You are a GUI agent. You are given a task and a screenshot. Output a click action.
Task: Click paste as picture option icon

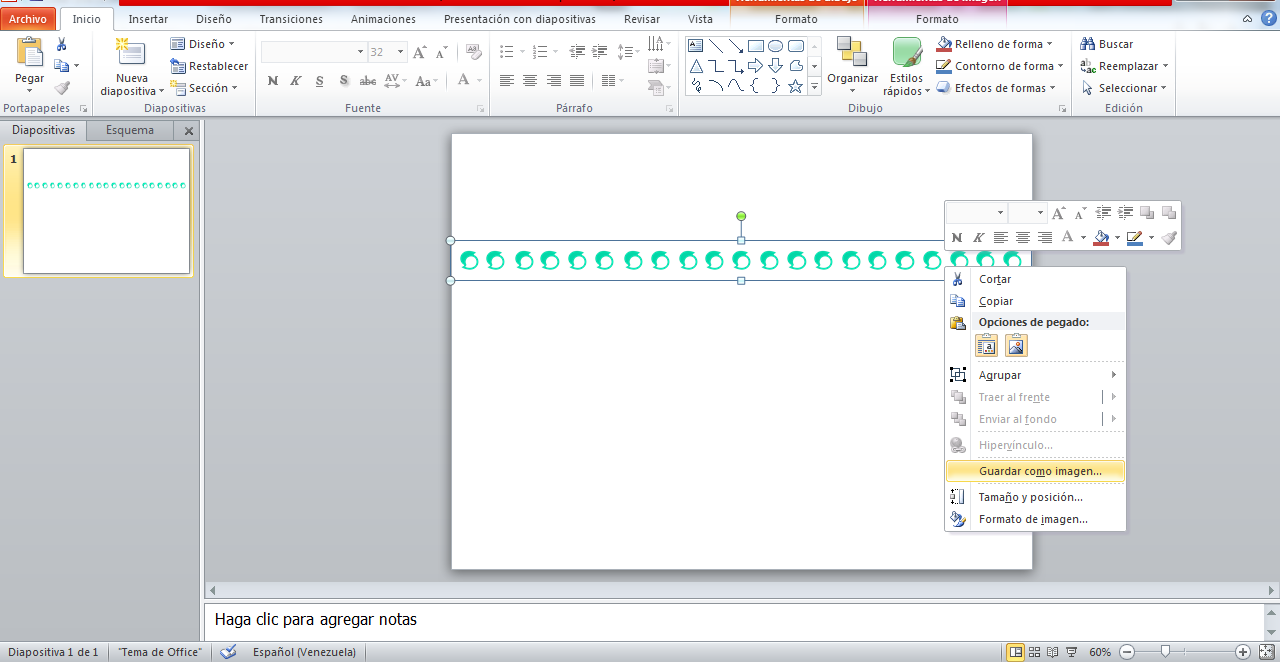1016,346
